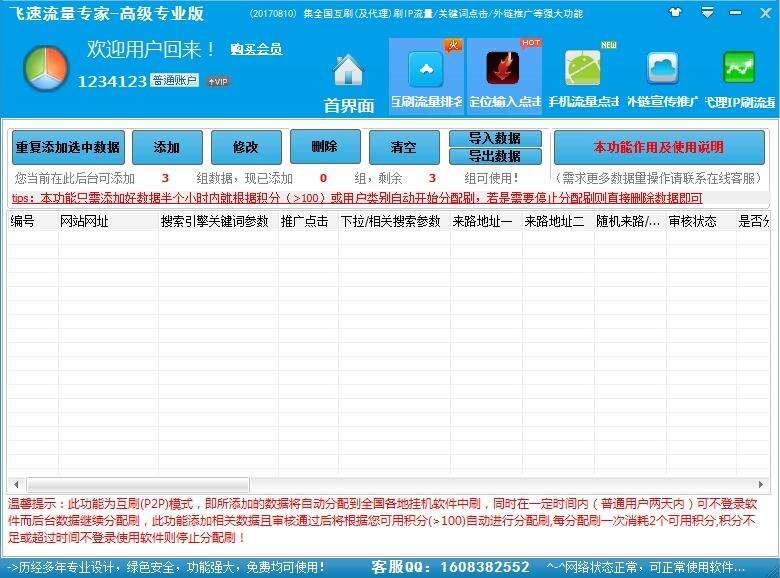This screenshot has width=780, height=578.
Task: Click 审核状态 column header
Action: pyautogui.click(x=701, y=221)
